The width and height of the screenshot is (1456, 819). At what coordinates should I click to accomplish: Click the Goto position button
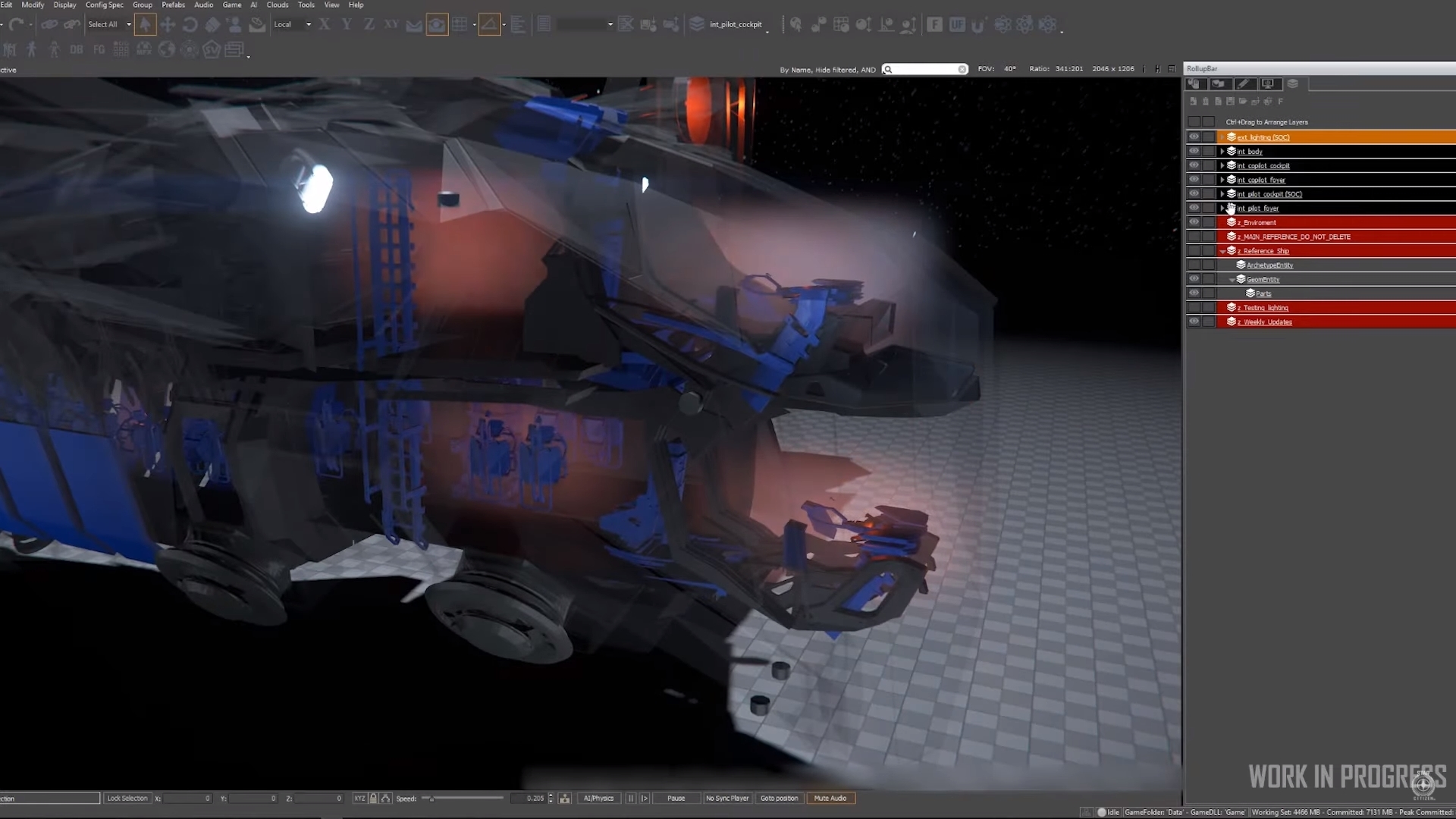[779, 798]
